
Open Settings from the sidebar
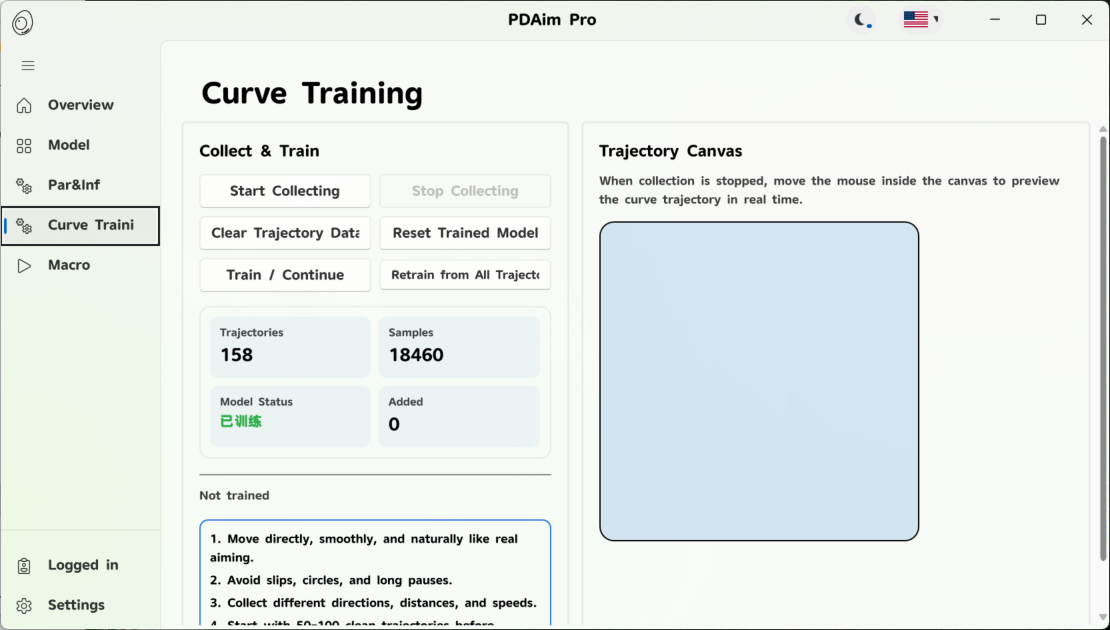pyautogui.click(x=81, y=605)
